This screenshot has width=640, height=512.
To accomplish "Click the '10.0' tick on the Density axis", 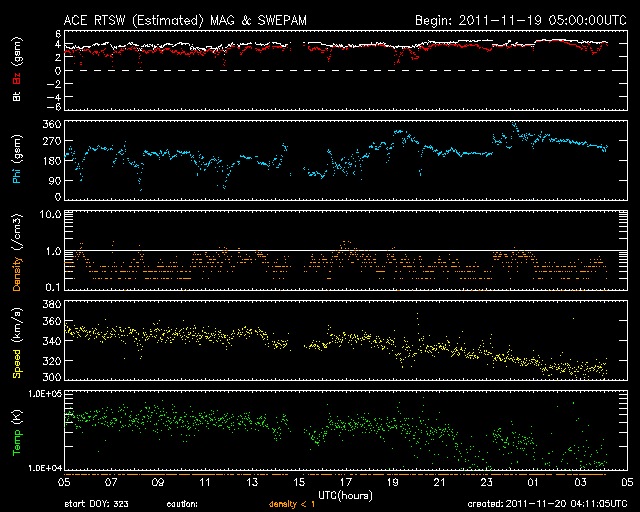I will (50, 215).
